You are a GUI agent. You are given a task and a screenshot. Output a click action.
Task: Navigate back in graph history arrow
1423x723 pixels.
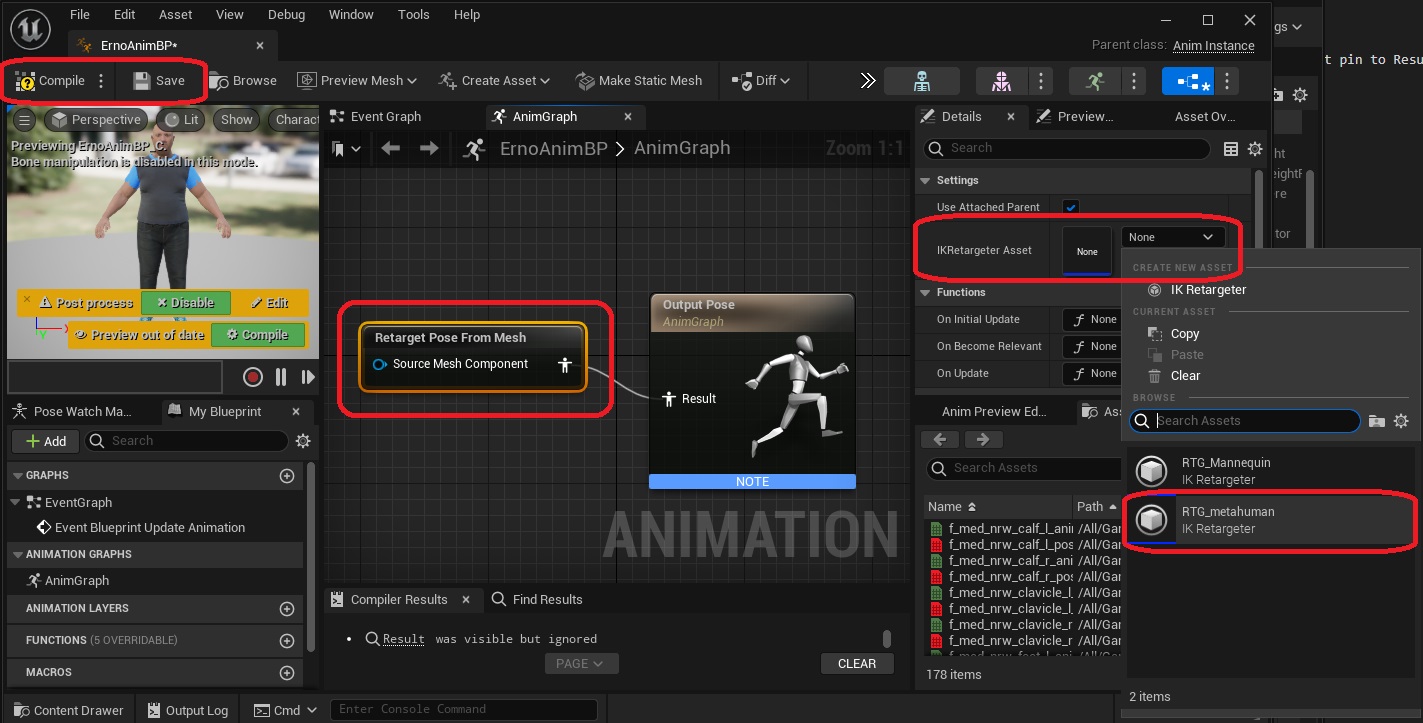[x=391, y=149]
